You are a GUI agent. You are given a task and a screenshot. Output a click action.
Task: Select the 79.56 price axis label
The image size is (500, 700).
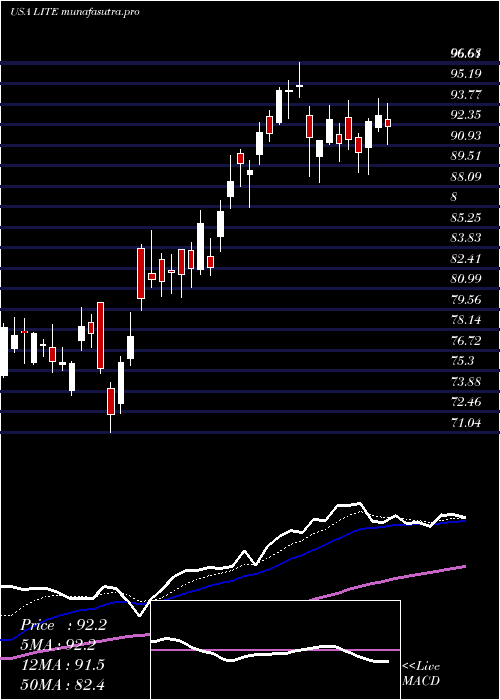click(467, 300)
